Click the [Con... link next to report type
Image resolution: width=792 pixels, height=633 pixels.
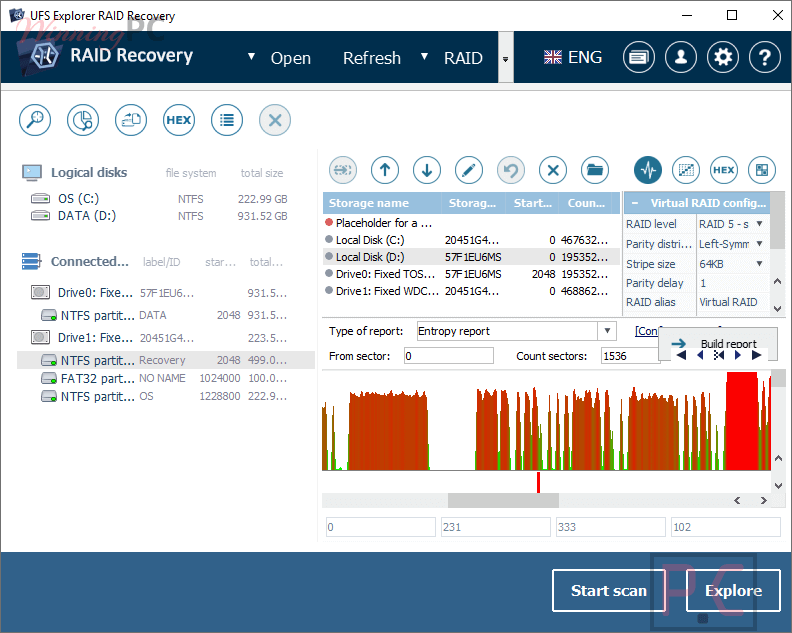pos(647,331)
